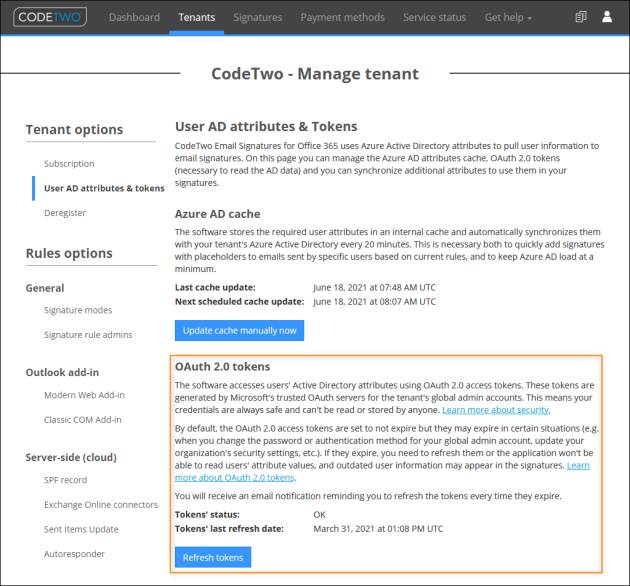Click the OAuth 2.0 tokens heading
Screen dimensions: 630x586
223,367
